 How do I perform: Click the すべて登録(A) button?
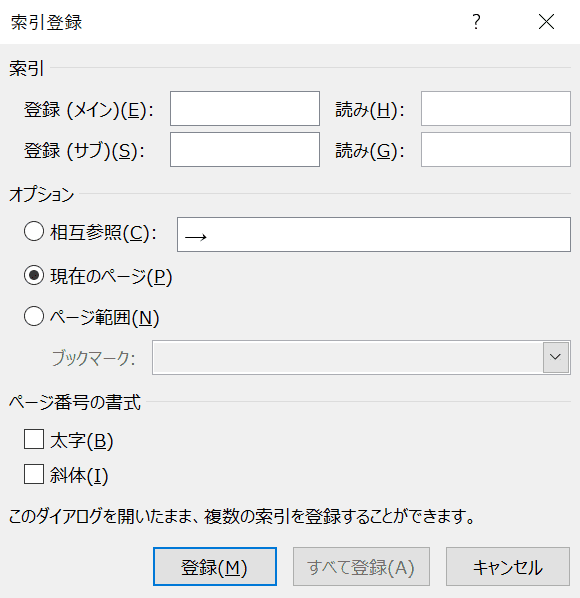pos(361,567)
